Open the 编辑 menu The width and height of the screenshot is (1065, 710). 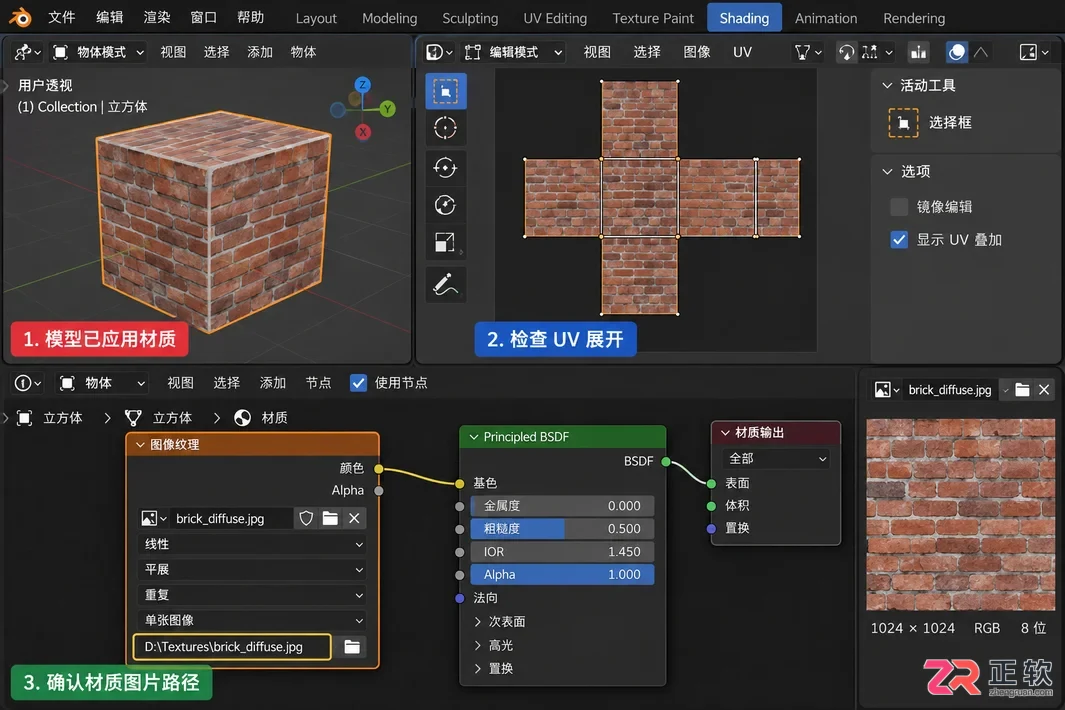[109, 17]
